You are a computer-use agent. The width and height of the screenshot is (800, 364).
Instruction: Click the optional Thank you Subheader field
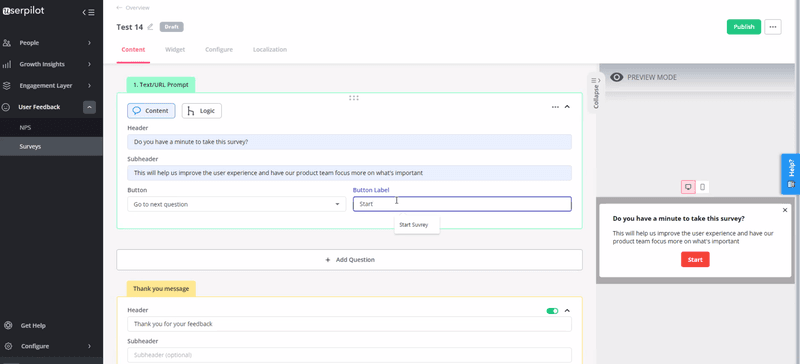(349, 355)
